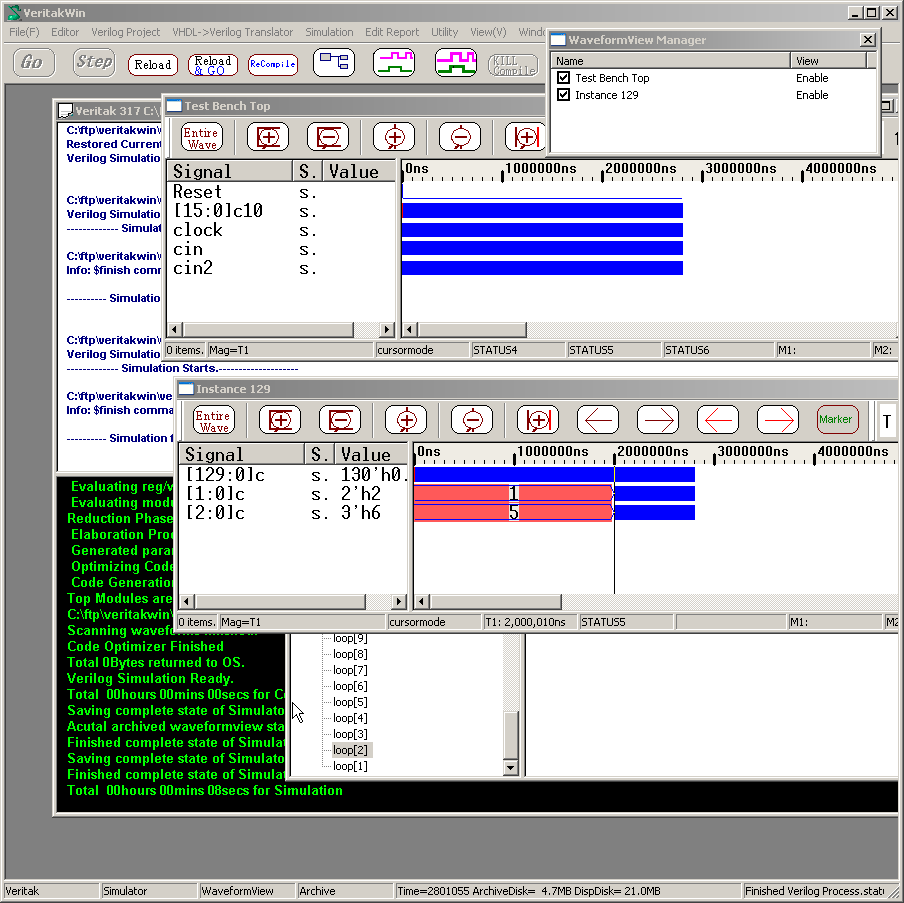
Task: Open the Utility menu
Action: (445, 32)
